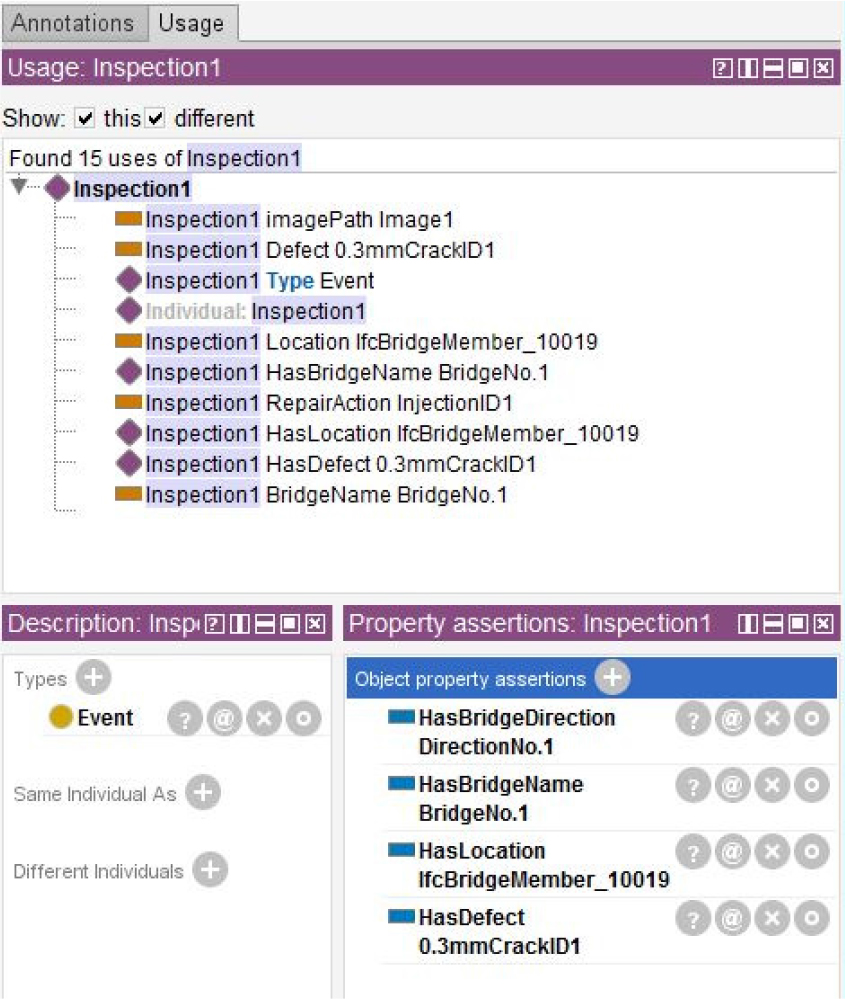Delete the Event type using its x icon

263,720
